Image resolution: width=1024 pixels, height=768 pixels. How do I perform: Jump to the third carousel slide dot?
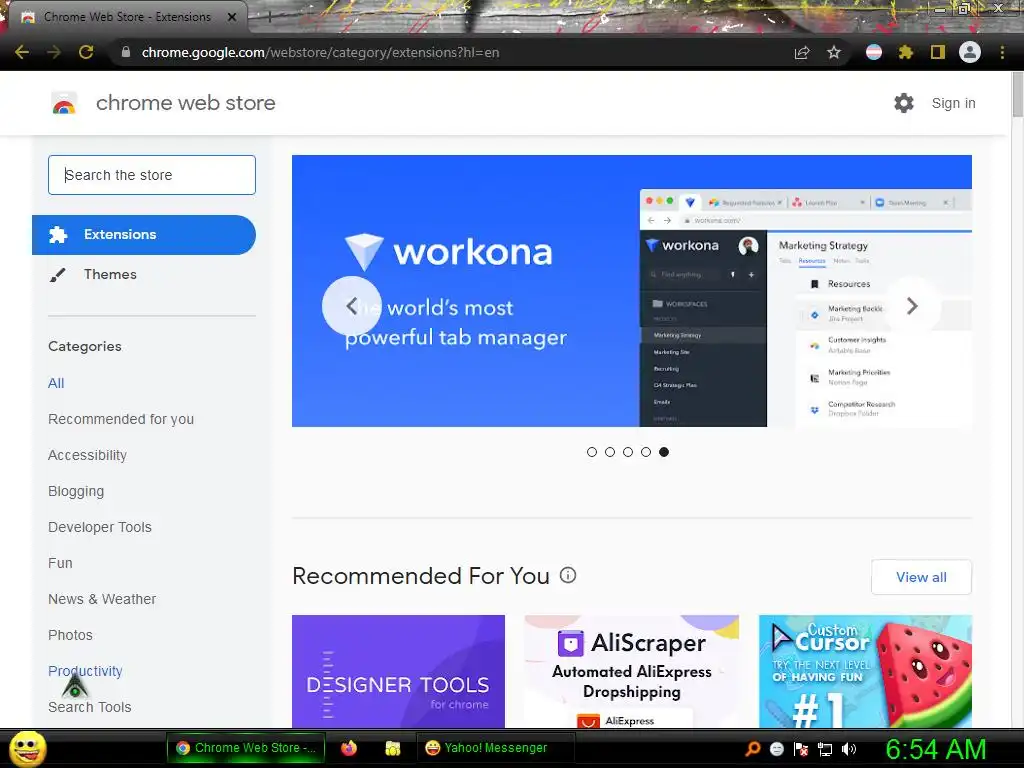tap(628, 452)
